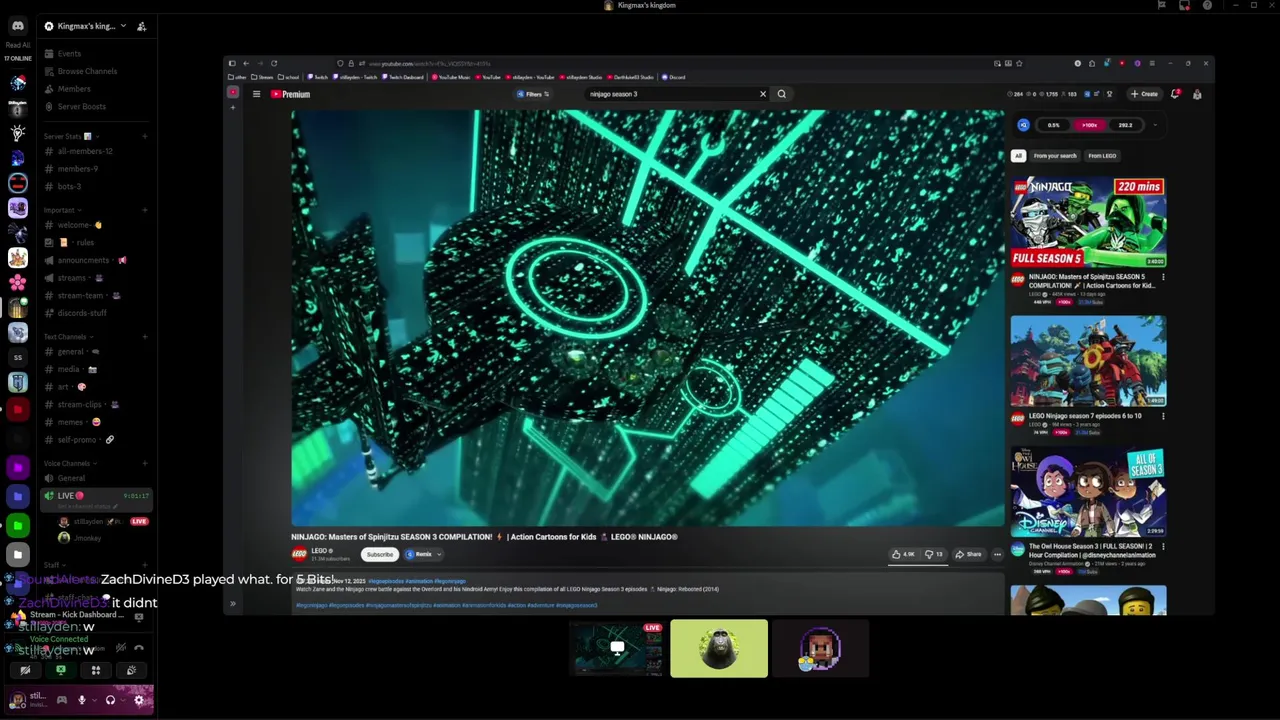Join the General voice channel
The height and width of the screenshot is (720, 1280).
pyautogui.click(x=71, y=478)
